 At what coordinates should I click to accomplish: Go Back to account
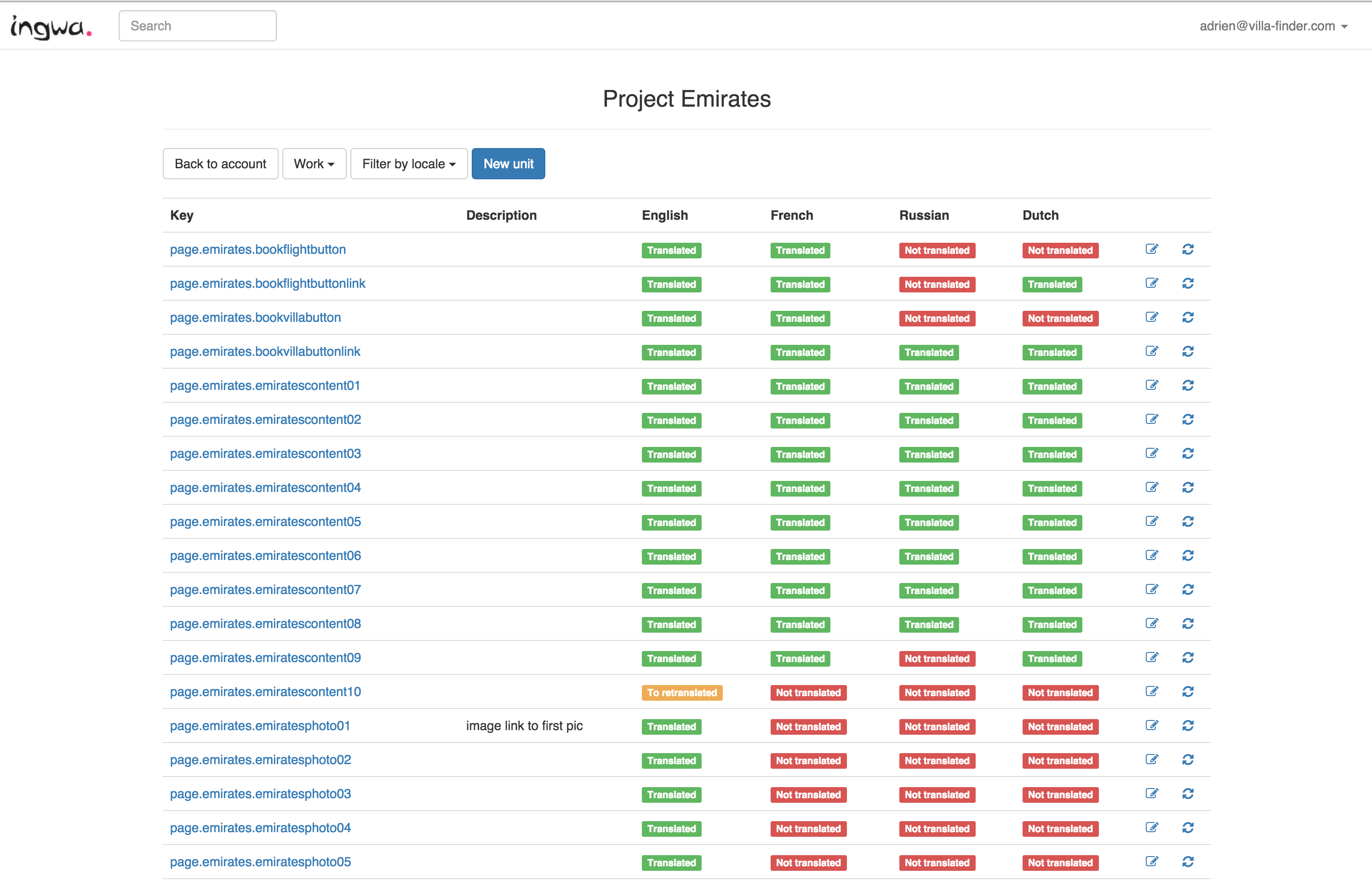220,164
